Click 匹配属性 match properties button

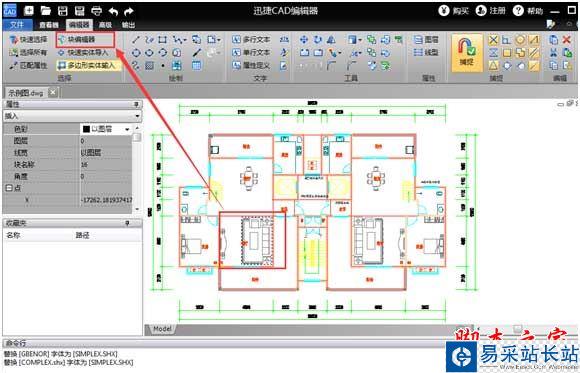tap(29, 65)
